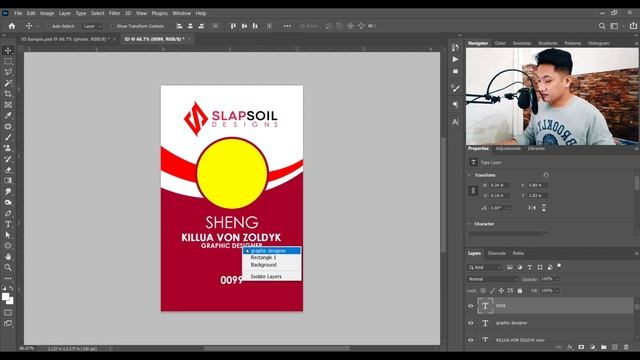Screen dimensions: 640x360
Task: Open the Window menu
Action: pyautogui.click(x=181, y=13)
